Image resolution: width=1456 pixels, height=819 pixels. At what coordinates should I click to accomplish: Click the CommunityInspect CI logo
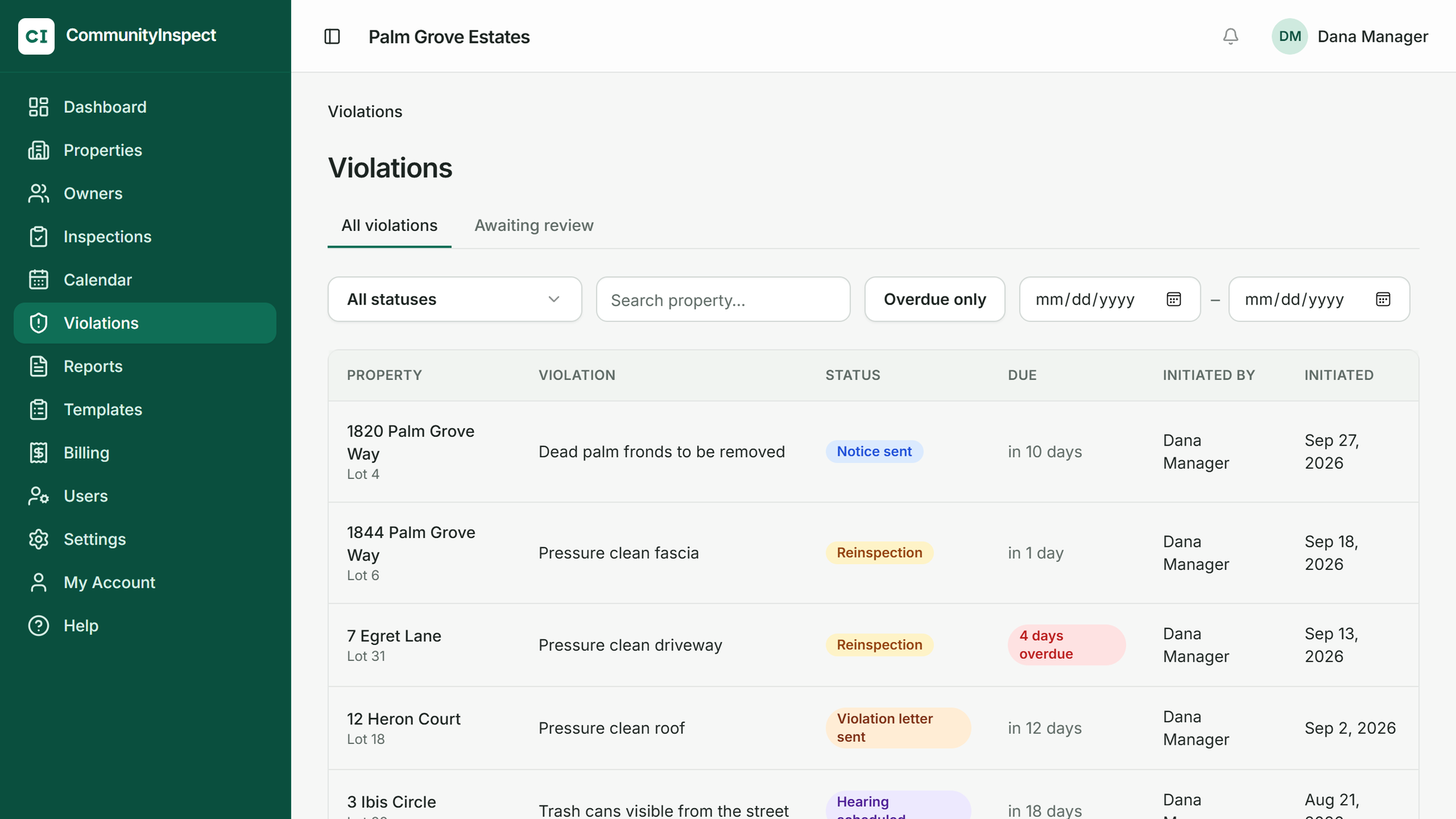(x=36, y=36)
